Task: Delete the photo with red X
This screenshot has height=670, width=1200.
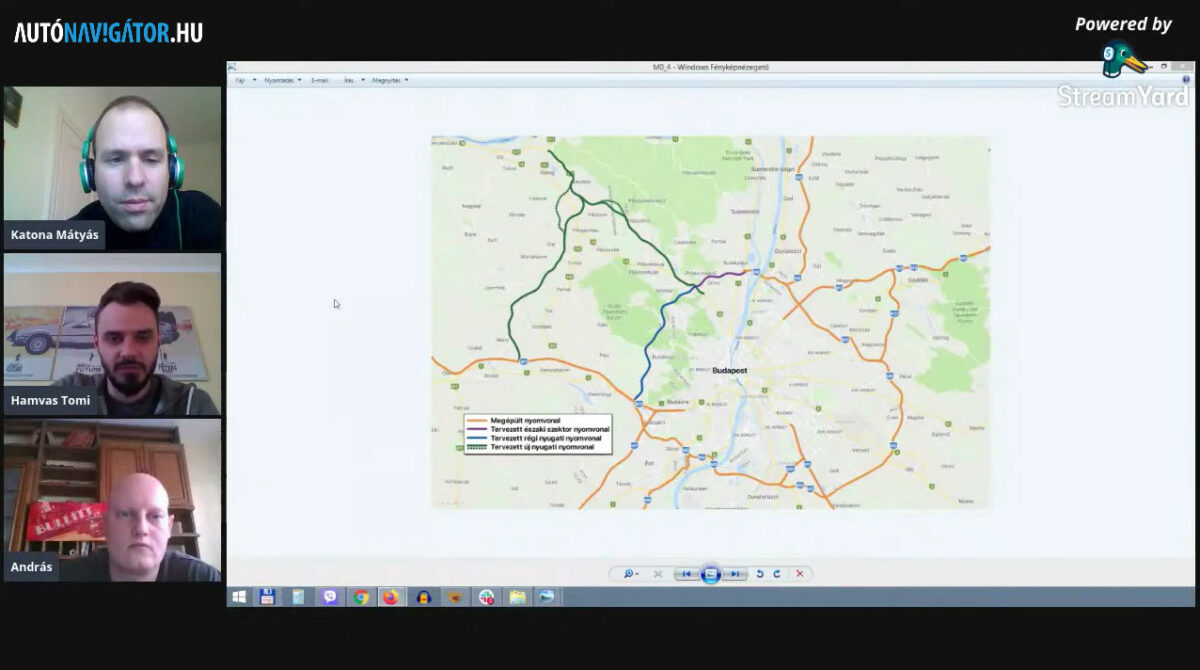Action: tap(799, 574)
